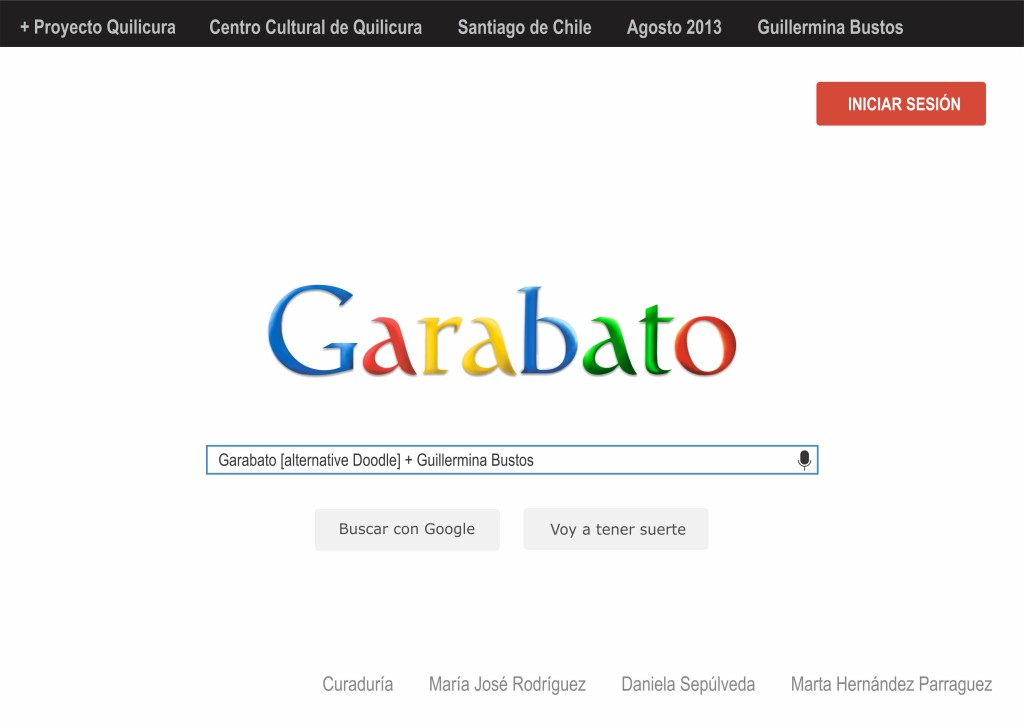
Task: Open Guillermina Bustos in the top bar
Action: (830, 27)
